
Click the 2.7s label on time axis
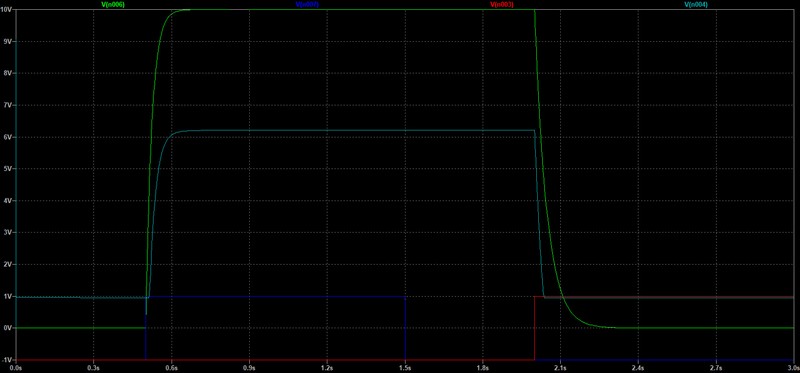[x=716, y=367]
